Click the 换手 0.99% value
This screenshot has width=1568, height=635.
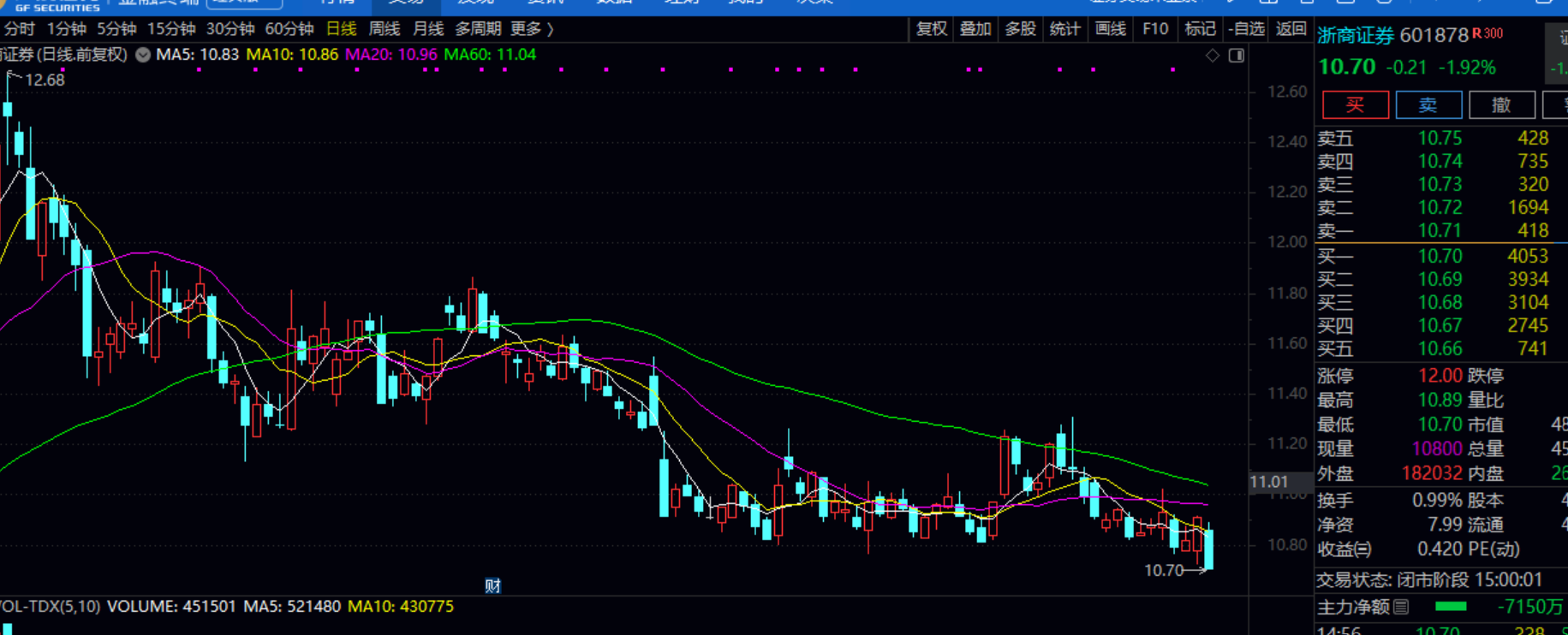click(1437, 501)
